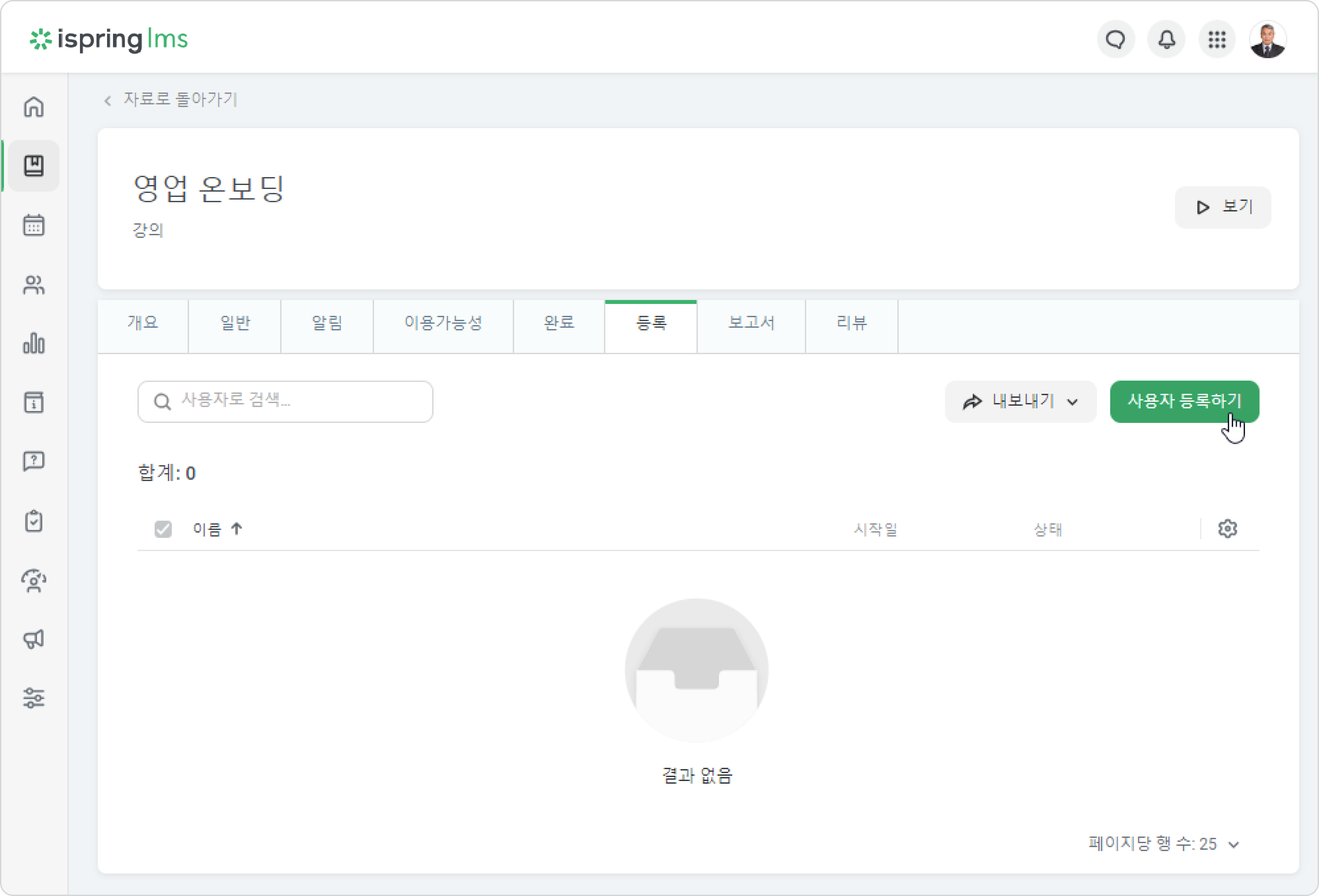Open the table column settings gear
The height and width of the screenshot is (896, 1319).
(x=1227, y=529)
